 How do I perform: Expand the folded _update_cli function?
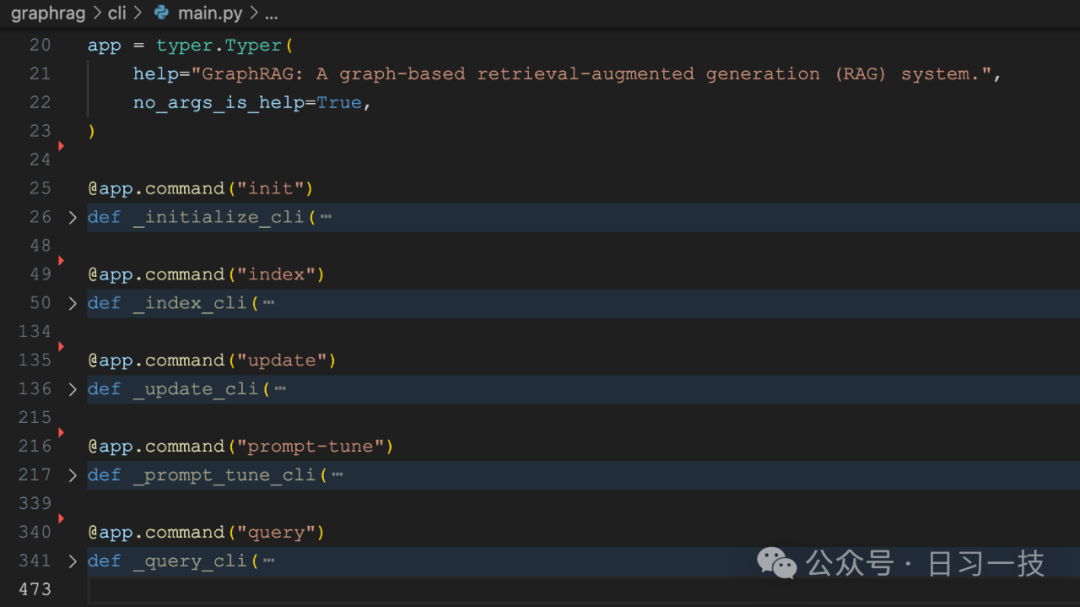(x=72, y=389)
